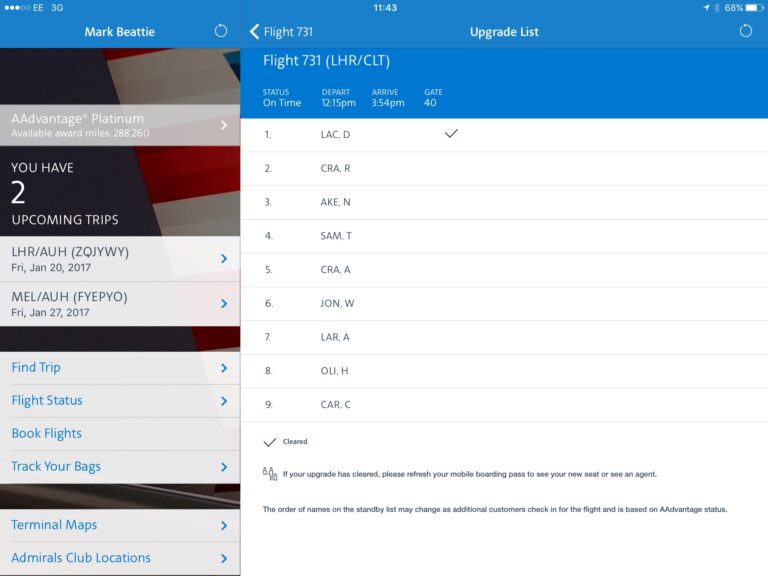The height and width of the screenshot is (576, 768).
Task: Select upgrade list entry CAR, C
Action: (x=504, y=405)
